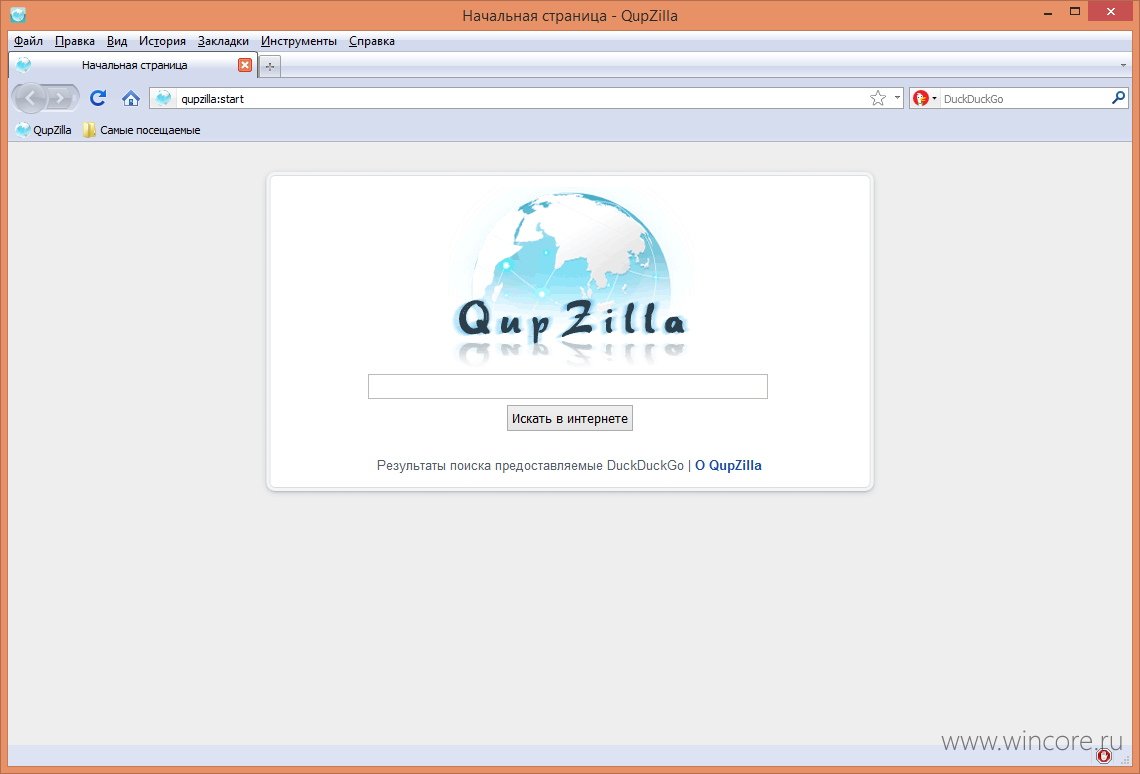
Task: Open a new tab with the plus button
Action: [x=270, y=66]
